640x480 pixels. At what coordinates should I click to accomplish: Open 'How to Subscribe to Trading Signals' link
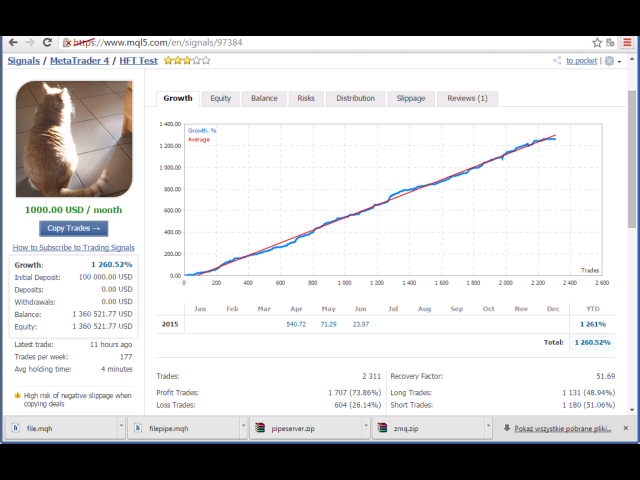click(x=73, y=247)
